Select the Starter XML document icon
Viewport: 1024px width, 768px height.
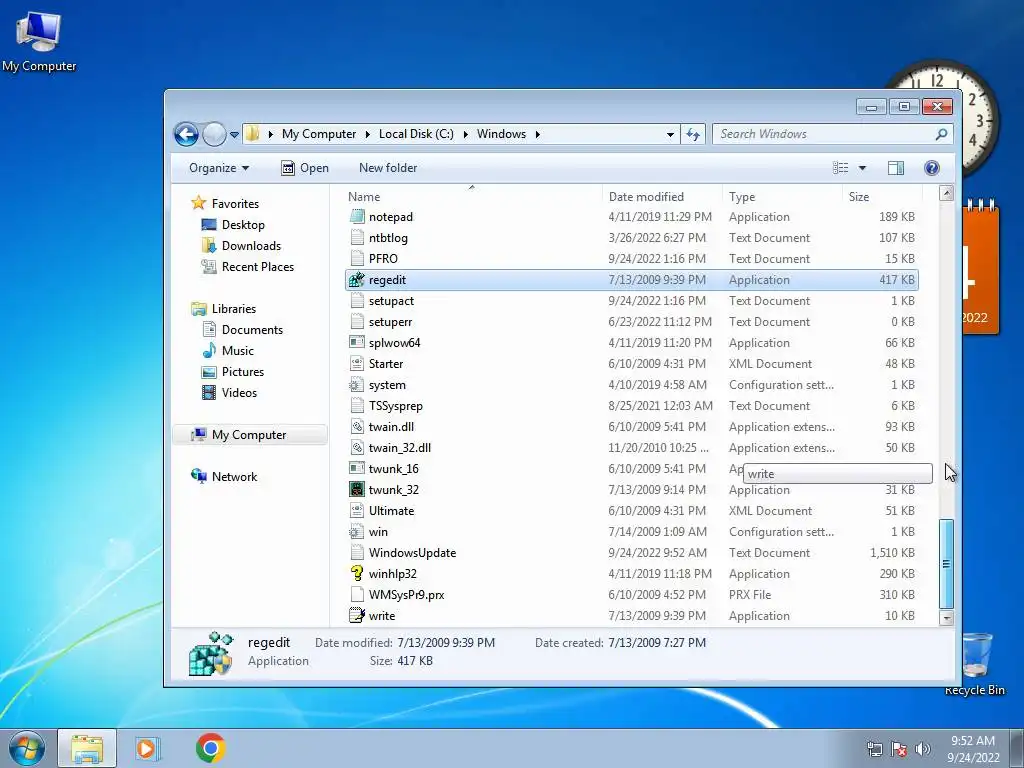357,364
